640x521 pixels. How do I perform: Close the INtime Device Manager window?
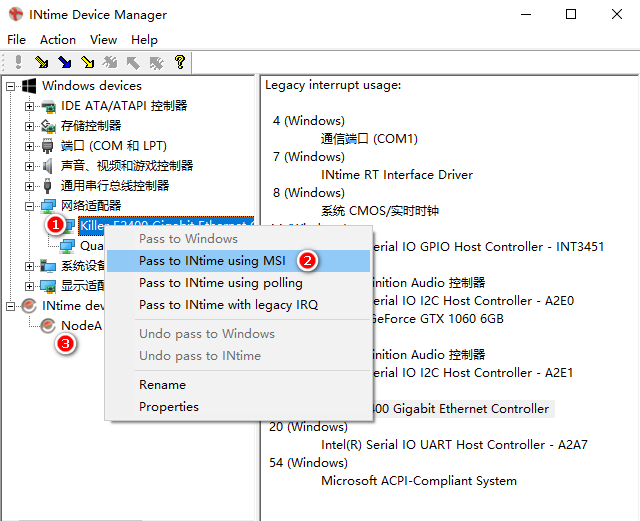click(617, 14)
